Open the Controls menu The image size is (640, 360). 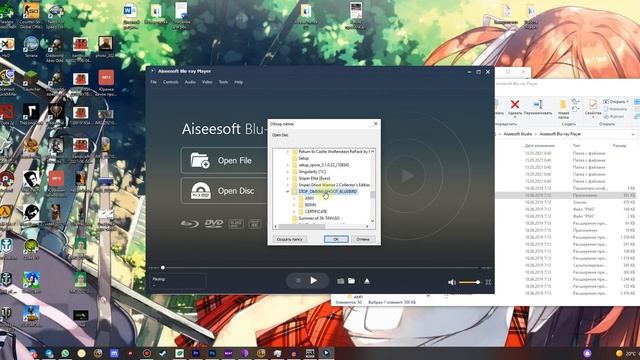171,82
